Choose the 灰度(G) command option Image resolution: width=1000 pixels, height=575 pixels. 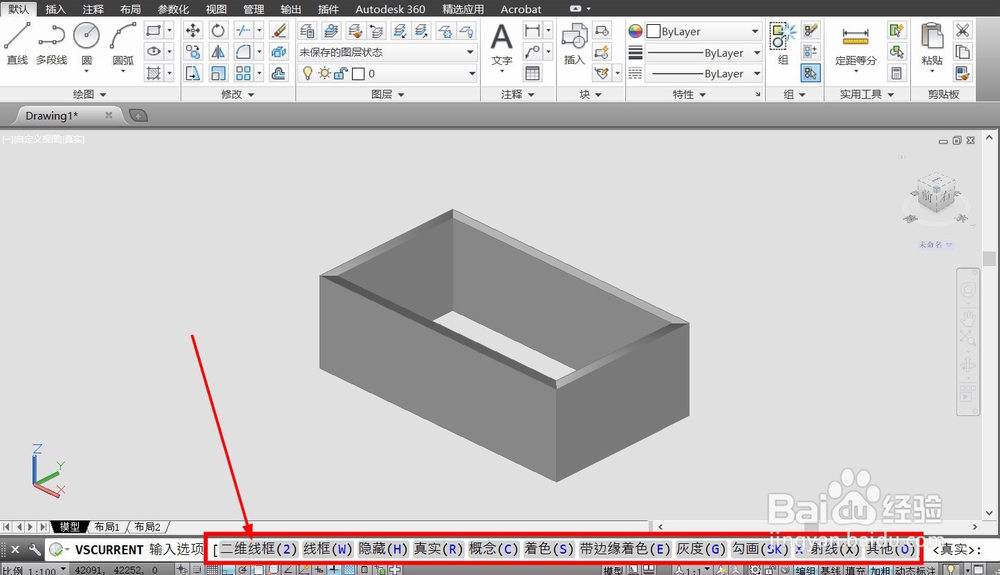pos(701,549)
